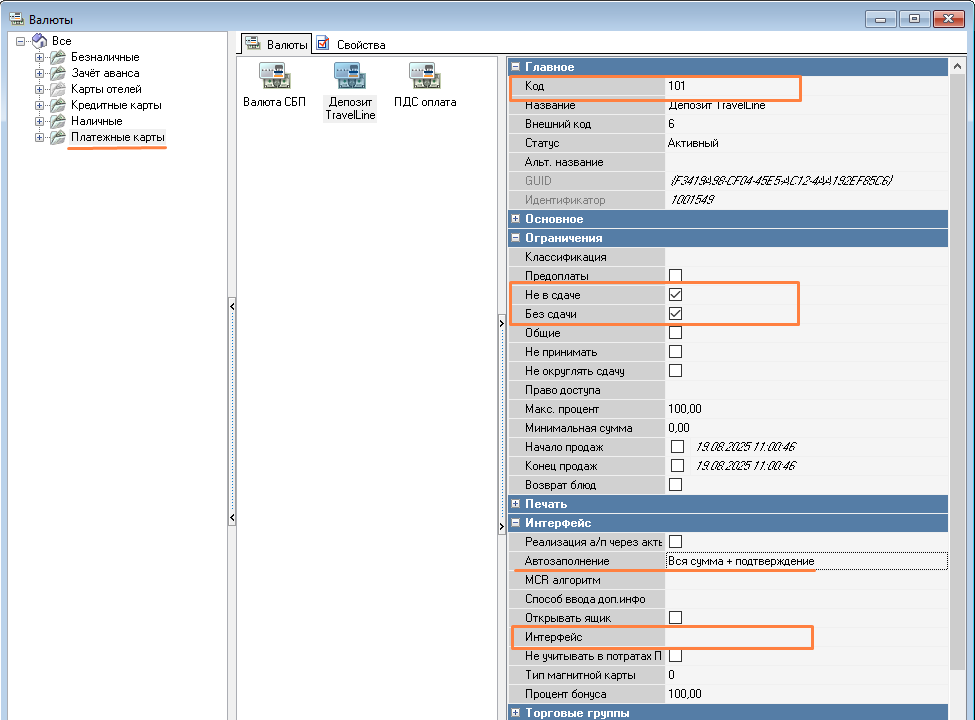Switch to the Свойства tab
975x720 pixels.
351,44
